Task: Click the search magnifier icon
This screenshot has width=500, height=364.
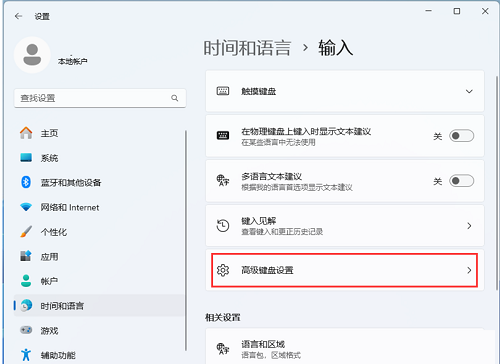Action: click(175, 98)
